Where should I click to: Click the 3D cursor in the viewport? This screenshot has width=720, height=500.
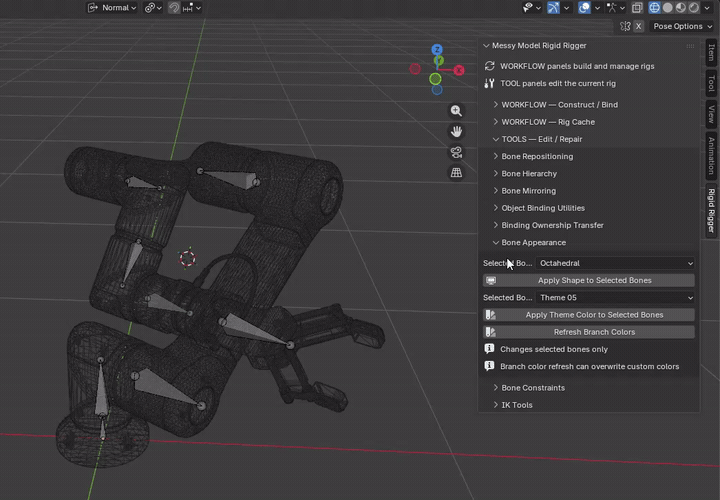187,258
